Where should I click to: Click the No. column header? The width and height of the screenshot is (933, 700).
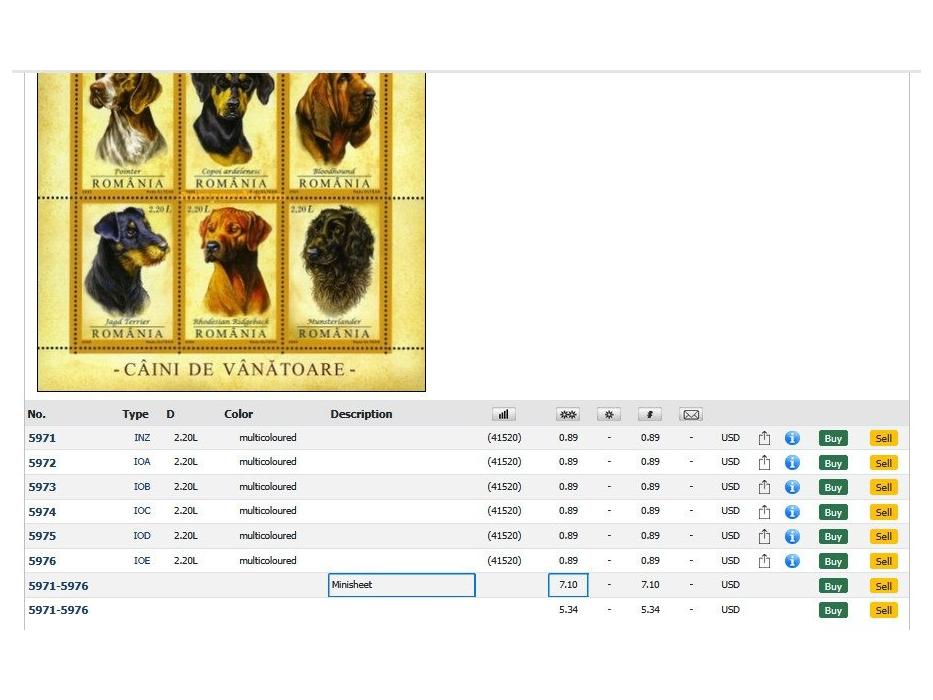(36, 414)
